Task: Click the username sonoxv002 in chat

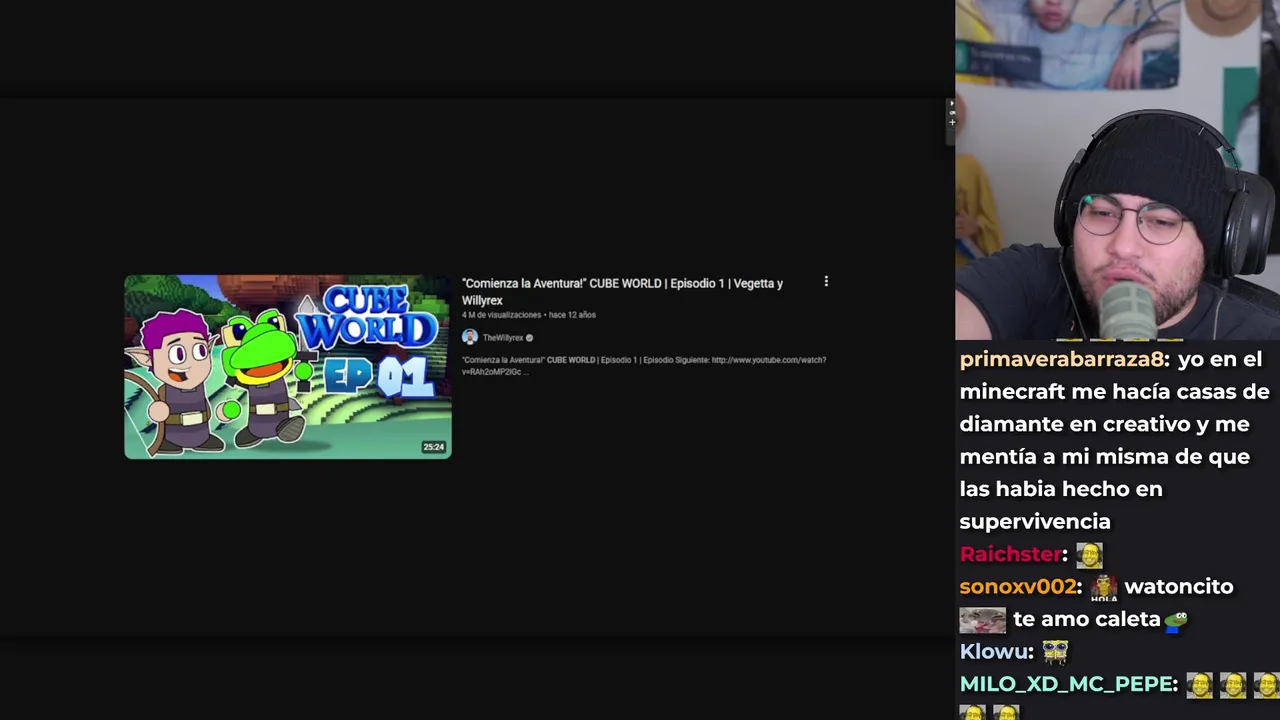Action: click(x=1017, y=587)
